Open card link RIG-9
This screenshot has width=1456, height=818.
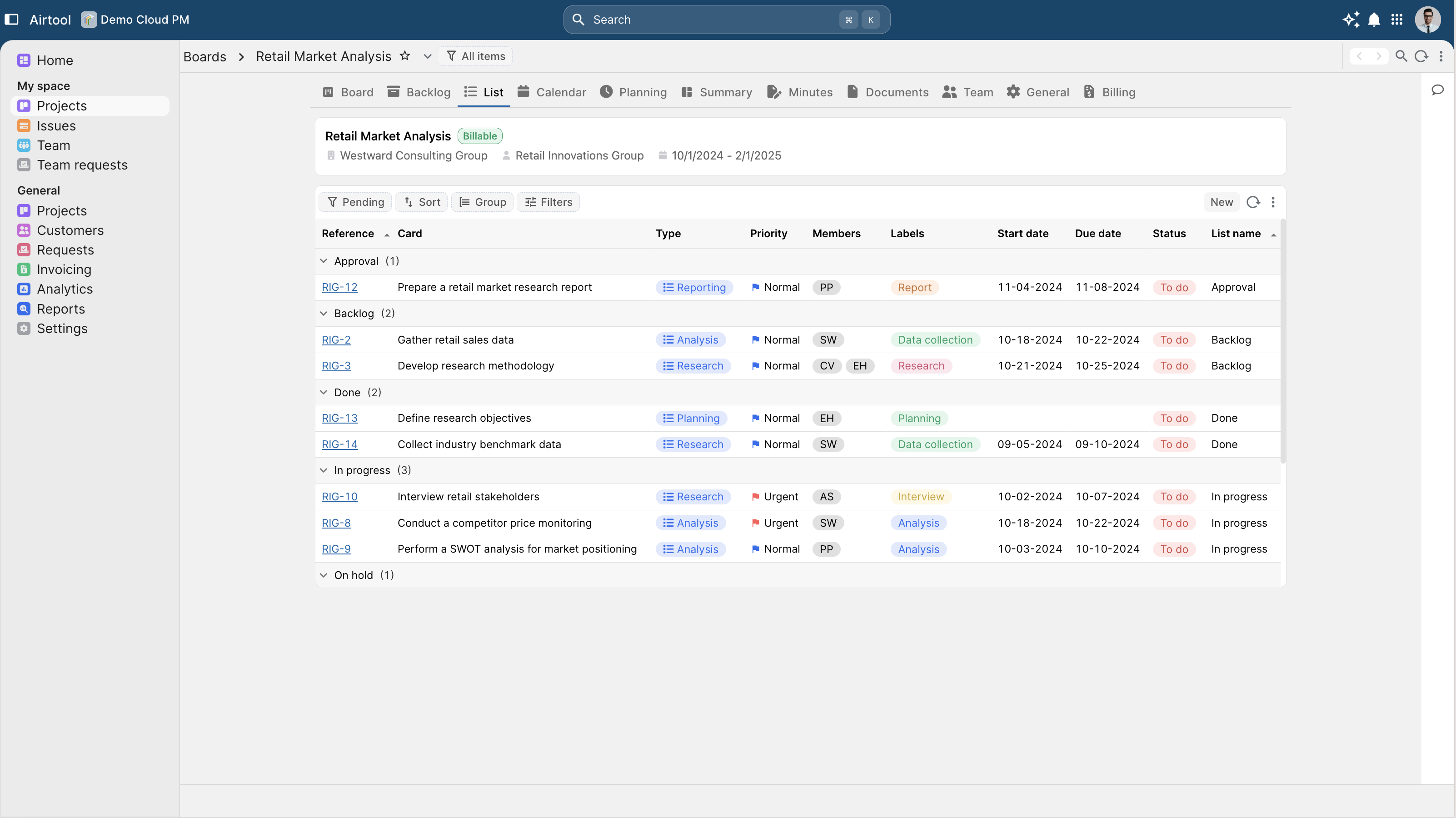[x=336, y=549]
